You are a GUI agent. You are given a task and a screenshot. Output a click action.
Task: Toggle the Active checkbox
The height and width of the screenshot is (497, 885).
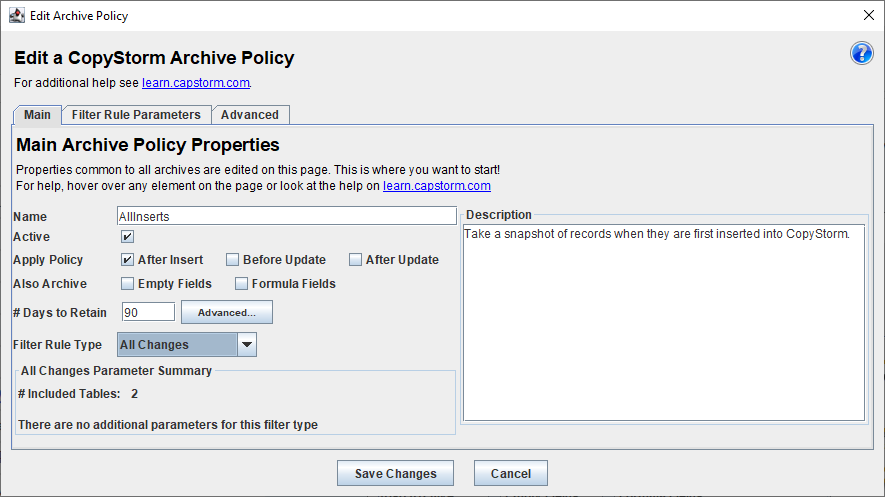click(128, 236)
